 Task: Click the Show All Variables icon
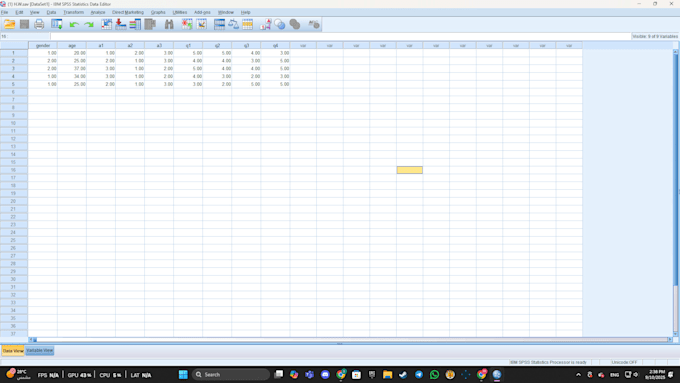pos(295,24)
